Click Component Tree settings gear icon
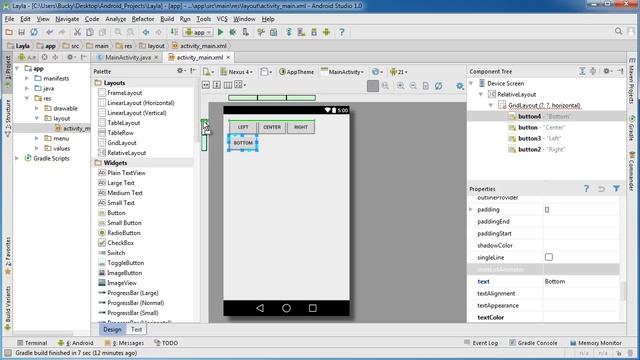The image size is (640, 360). pos(607,71)
